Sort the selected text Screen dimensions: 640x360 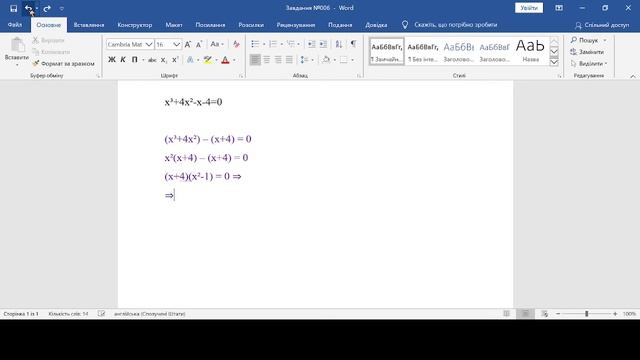[x=338, y=44]
